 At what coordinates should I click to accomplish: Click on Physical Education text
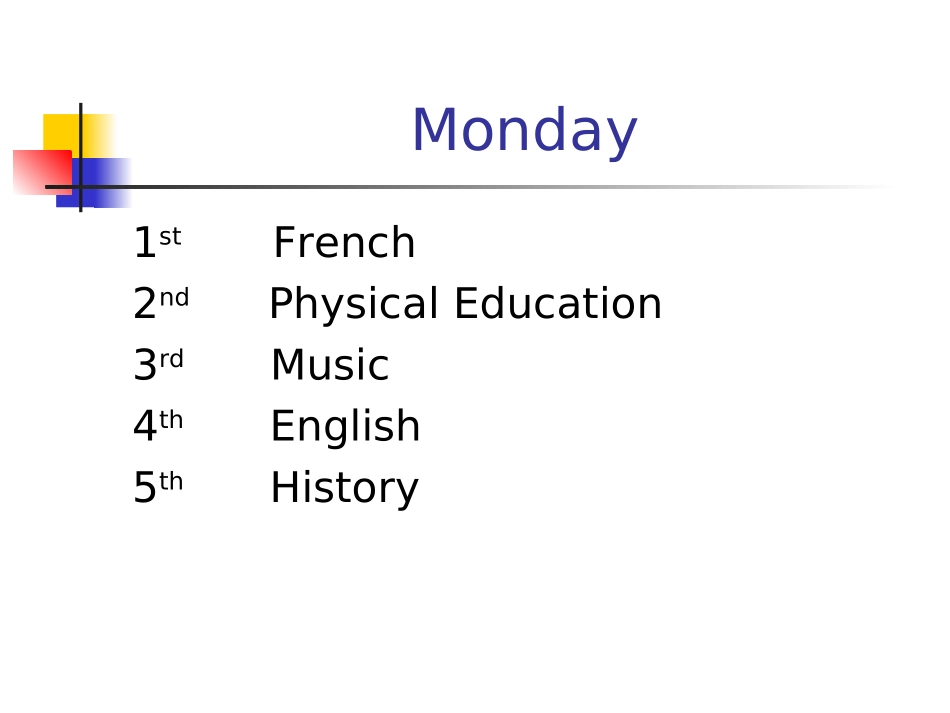point(465,305)
